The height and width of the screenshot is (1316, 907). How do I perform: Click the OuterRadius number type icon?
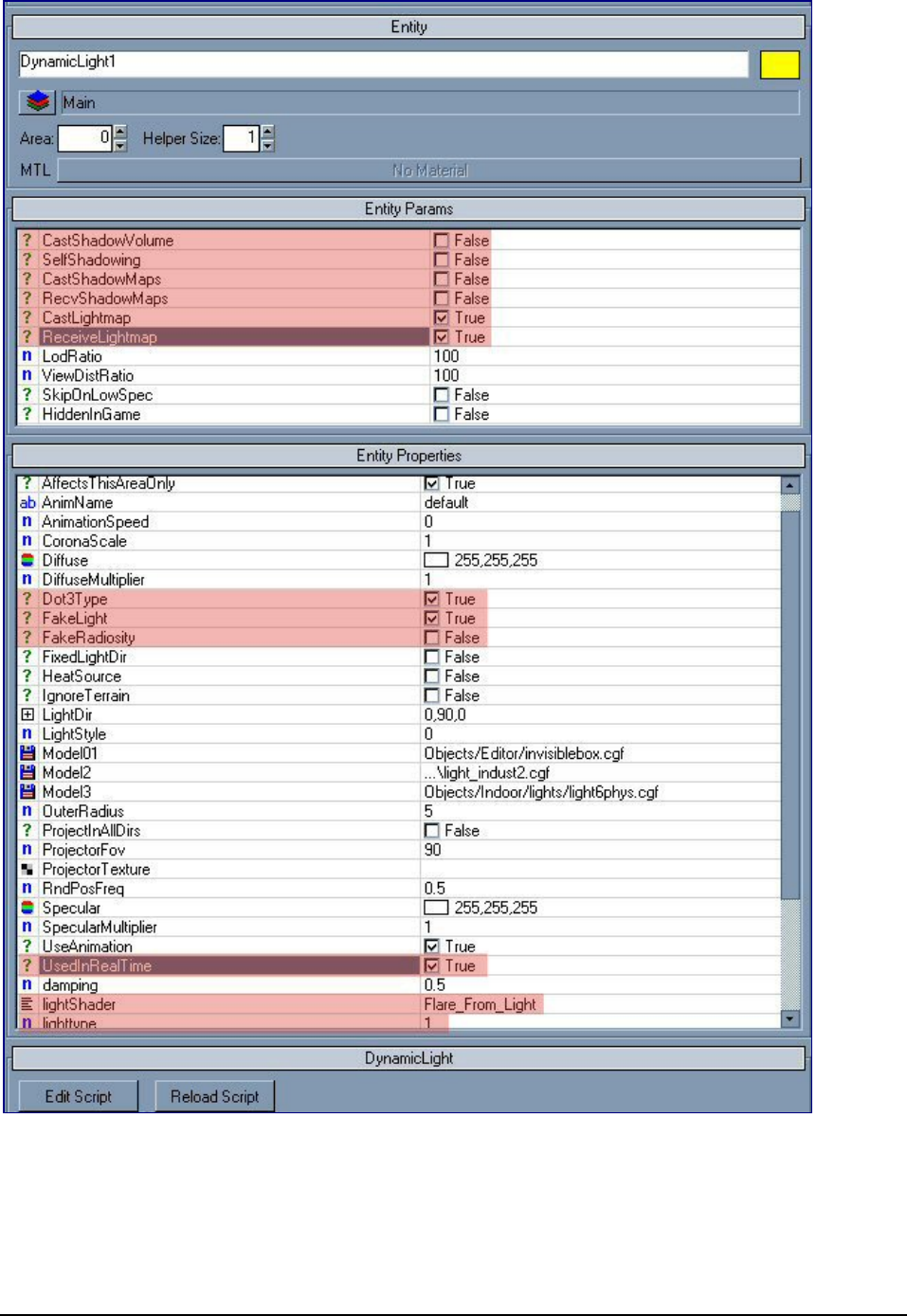(x=27, y=811)
